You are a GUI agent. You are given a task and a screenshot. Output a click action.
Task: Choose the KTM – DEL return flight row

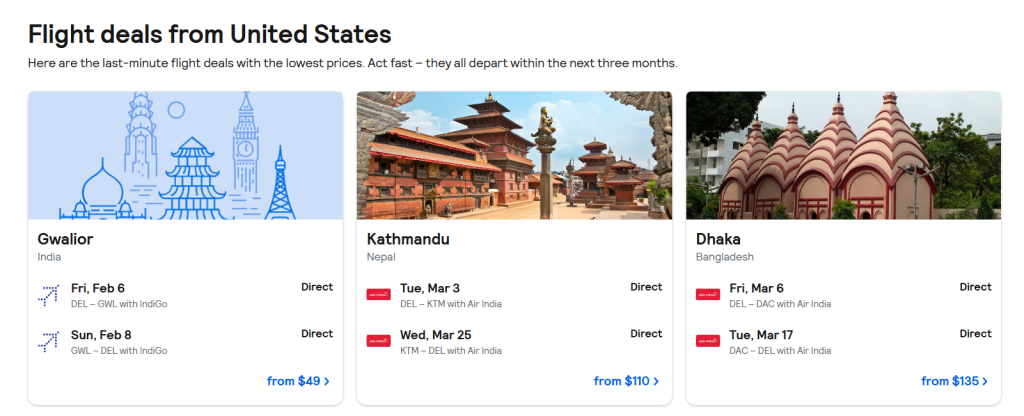(x=451, y=351)
